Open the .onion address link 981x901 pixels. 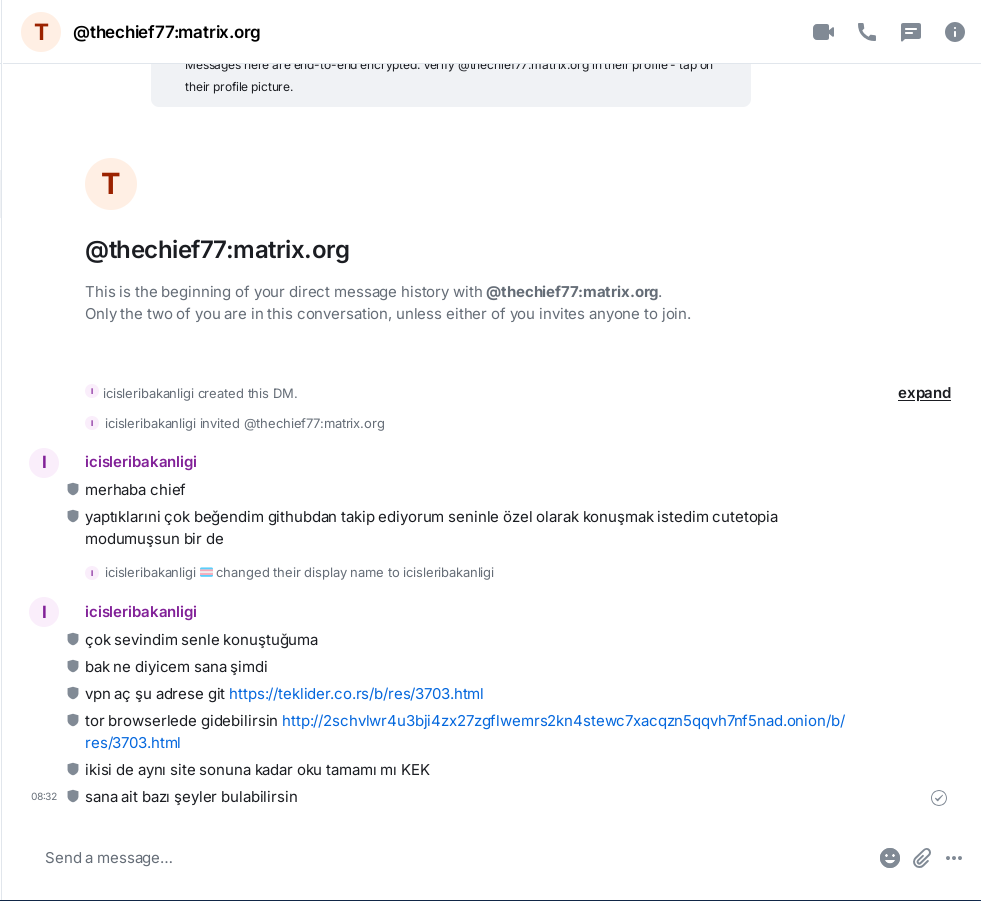(x=563, y=721)
